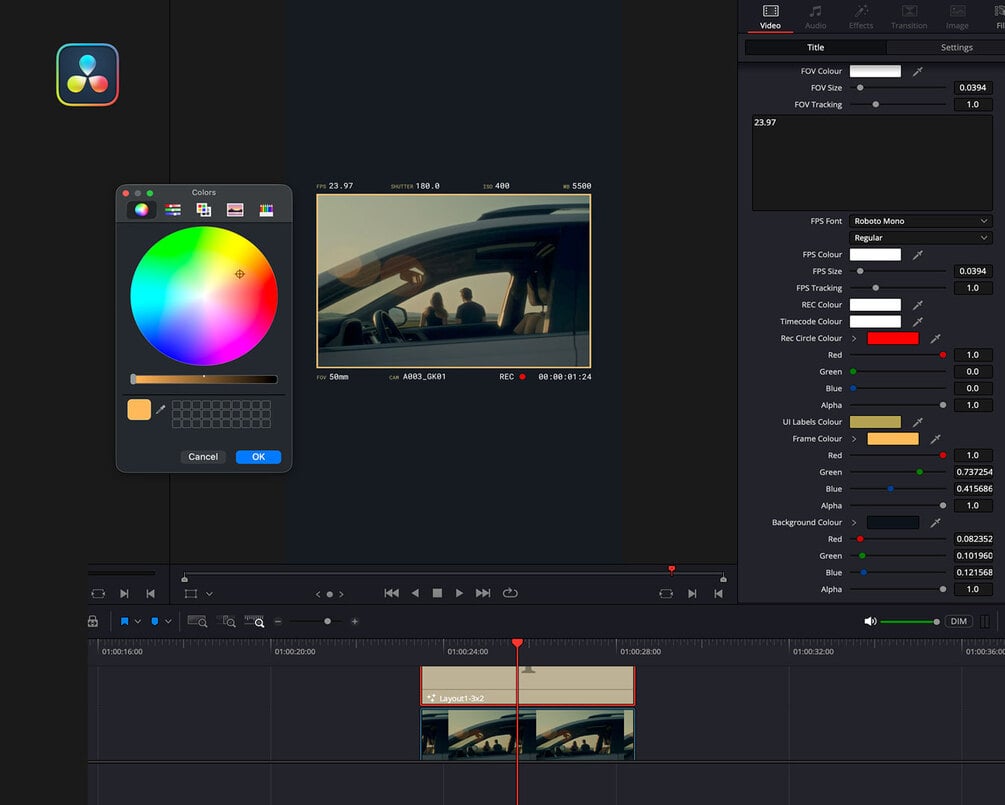
Task: Click Timecode Colour eyedropper icon
Action: [x=918, y=321]
